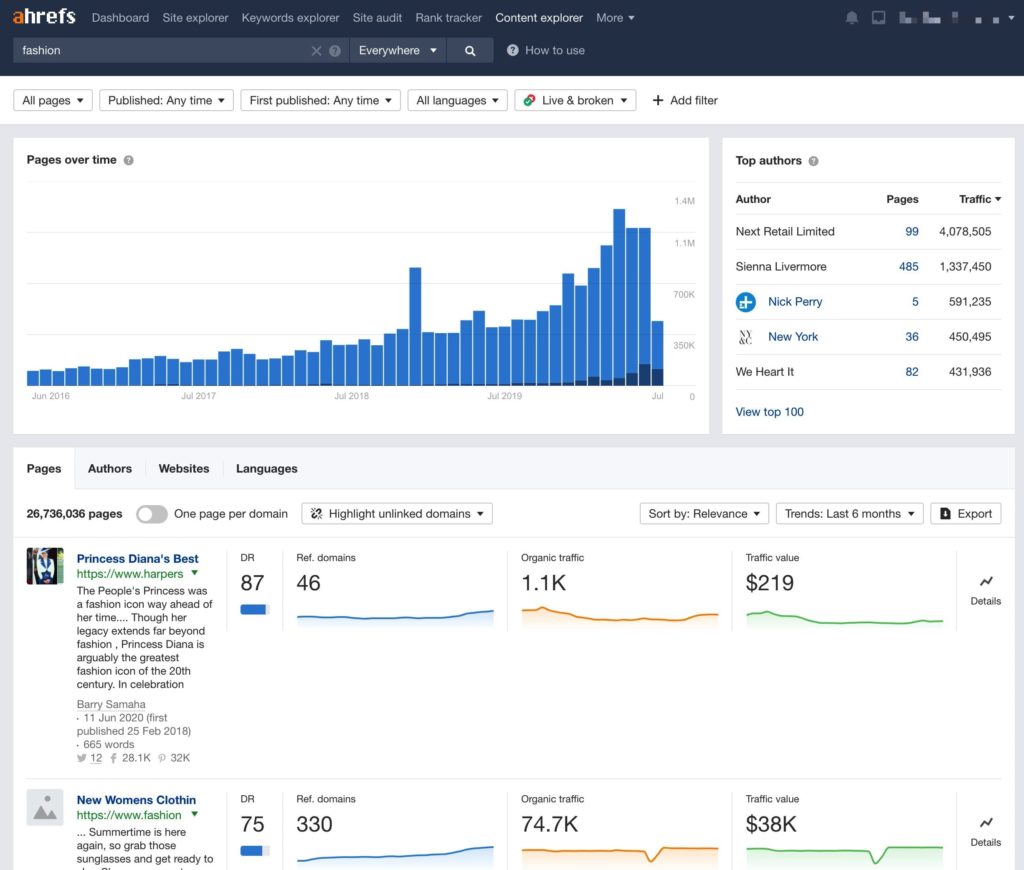Viewport: 1024px width, 870px height.
Task: Open Details chart icon for New Womens Clothing
Action: pos(985,822)
